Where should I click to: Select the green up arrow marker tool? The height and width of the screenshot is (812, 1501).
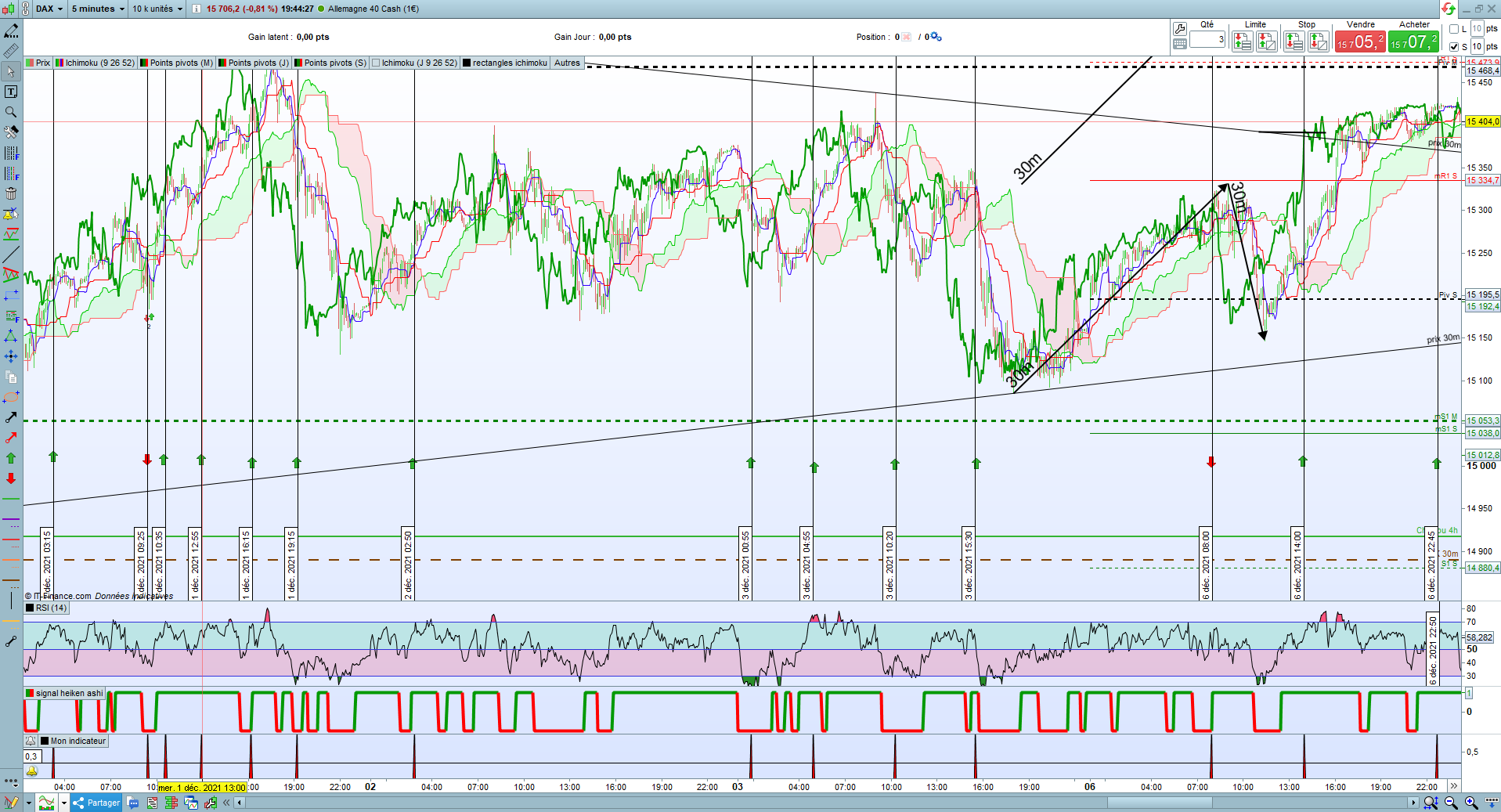tap(11, 458)
